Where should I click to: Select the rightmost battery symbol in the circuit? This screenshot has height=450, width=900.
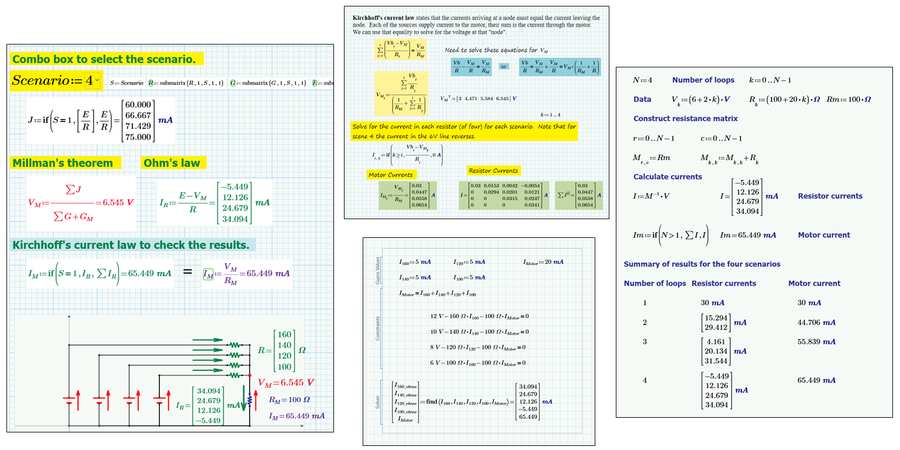[158, 401]
